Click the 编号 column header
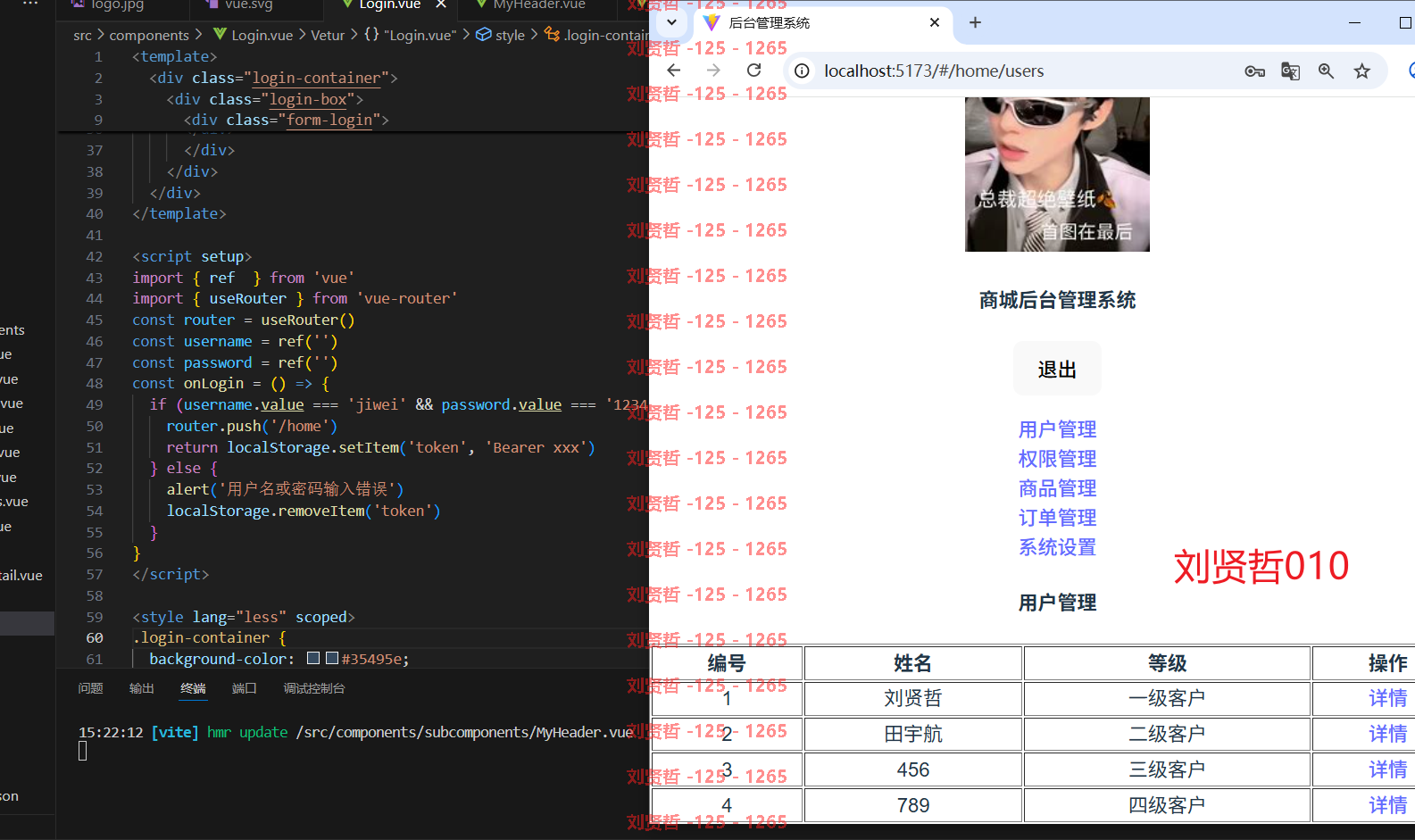1415x840 pixels. [727, 663]
